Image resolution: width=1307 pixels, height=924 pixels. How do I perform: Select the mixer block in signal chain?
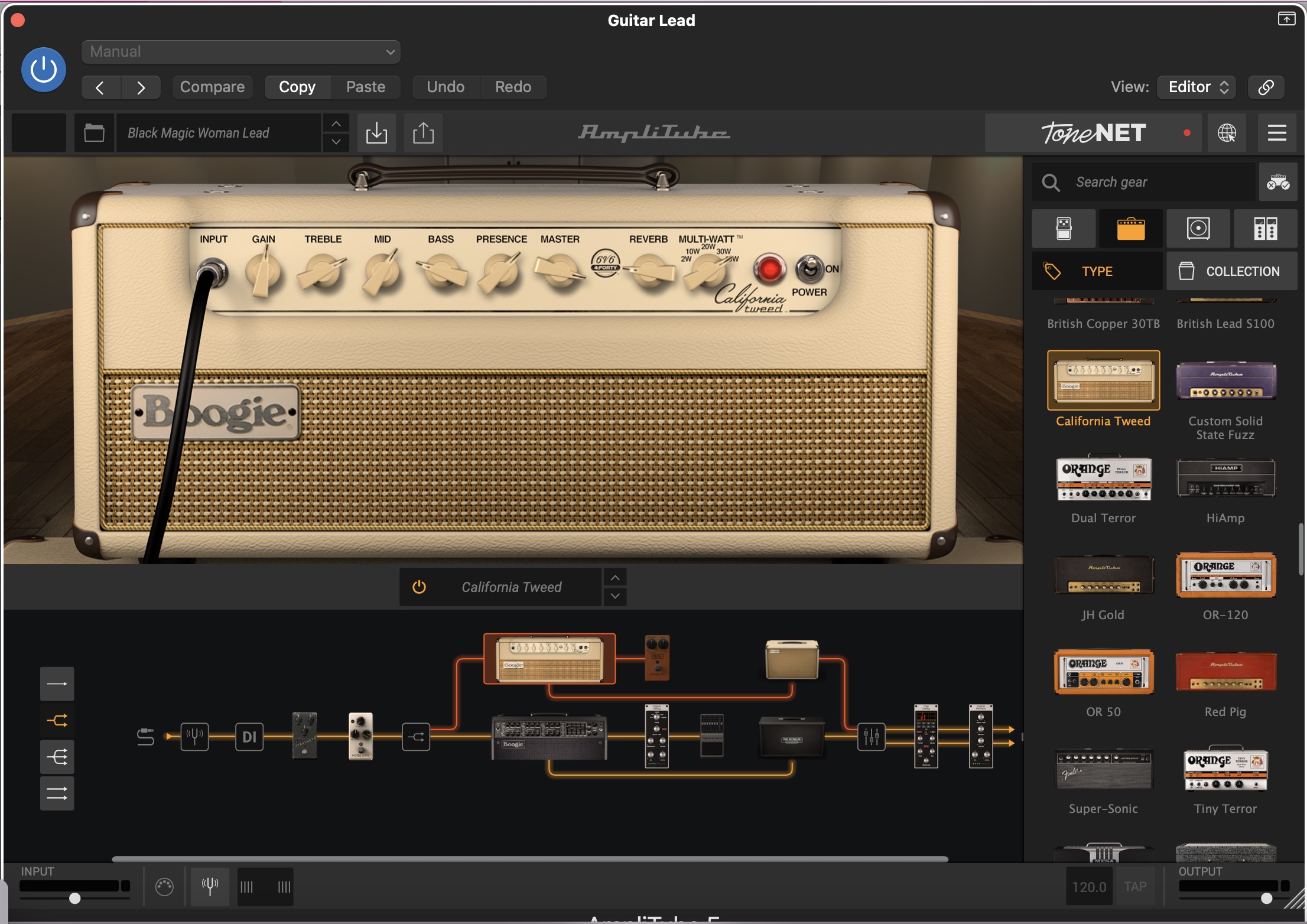(871, 737)
